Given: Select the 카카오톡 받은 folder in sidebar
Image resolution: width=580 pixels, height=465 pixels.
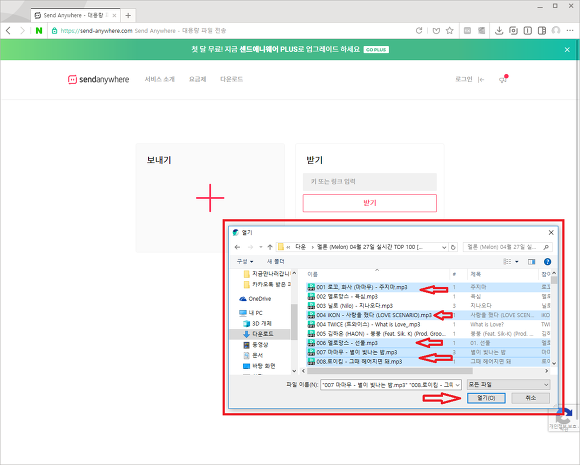Looking at the screenshot, I should 267,284.
